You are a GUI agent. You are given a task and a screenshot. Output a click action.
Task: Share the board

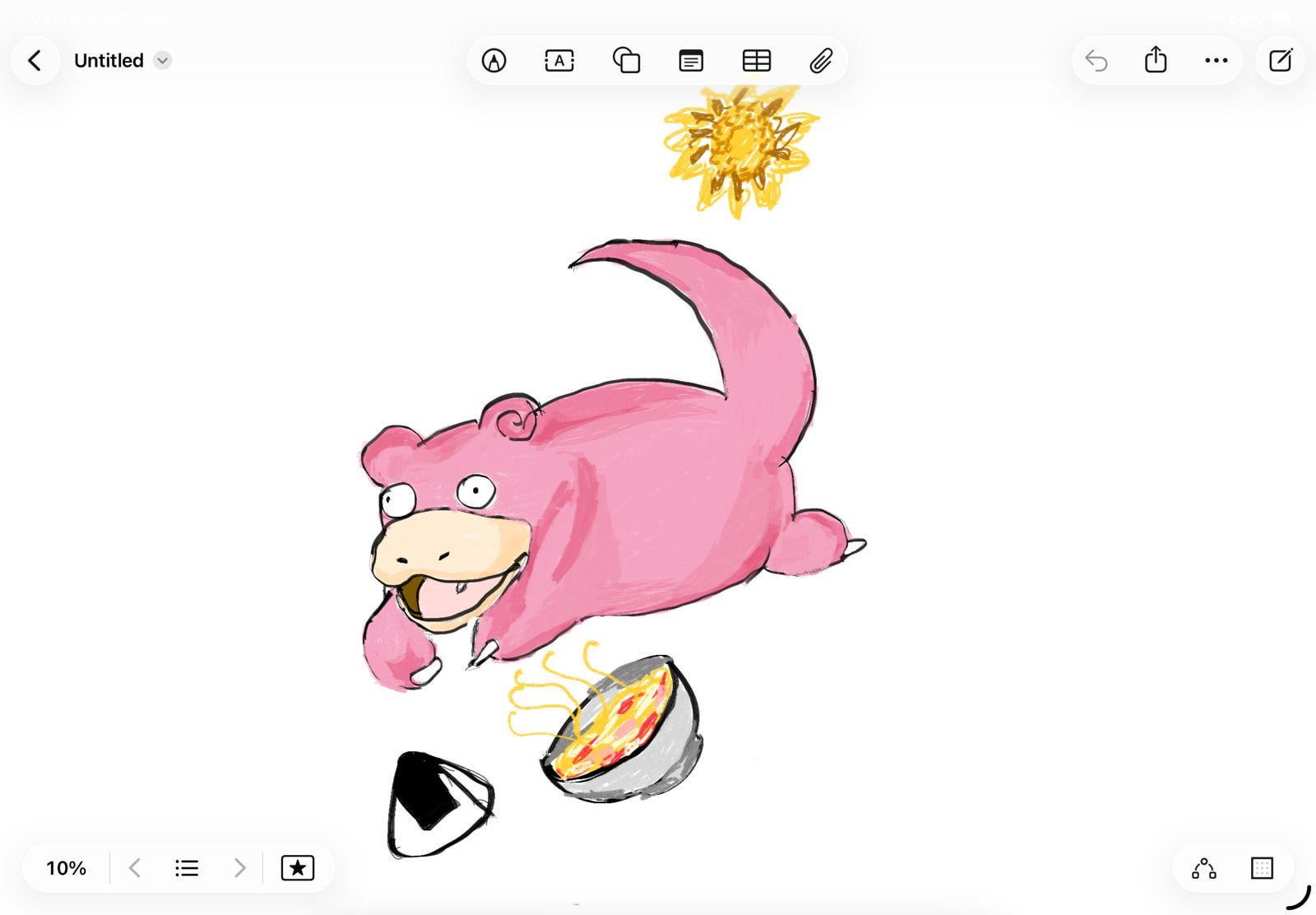pyautogui.click(x=1156, y=60)
